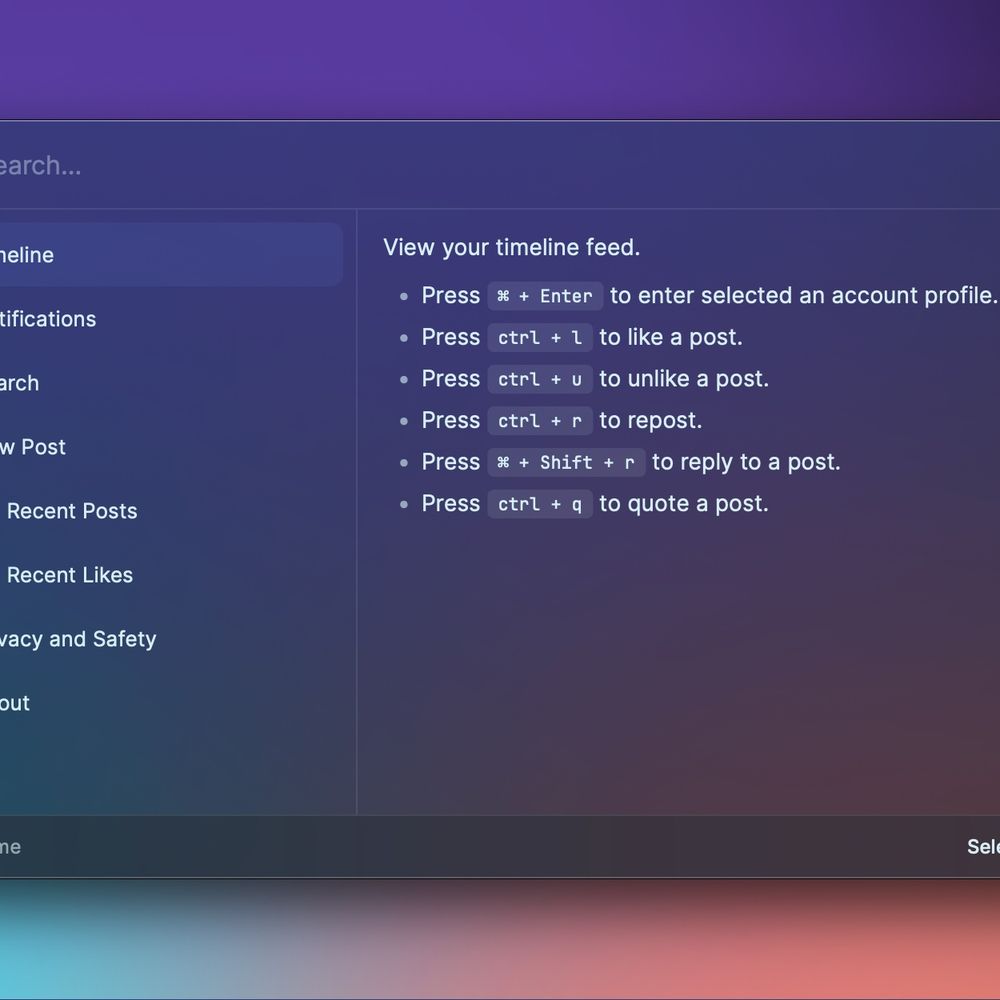This screenshot has height=1000, width=1000.
Task: Click 'to repost.' text
Action: [x=651, y=420]
